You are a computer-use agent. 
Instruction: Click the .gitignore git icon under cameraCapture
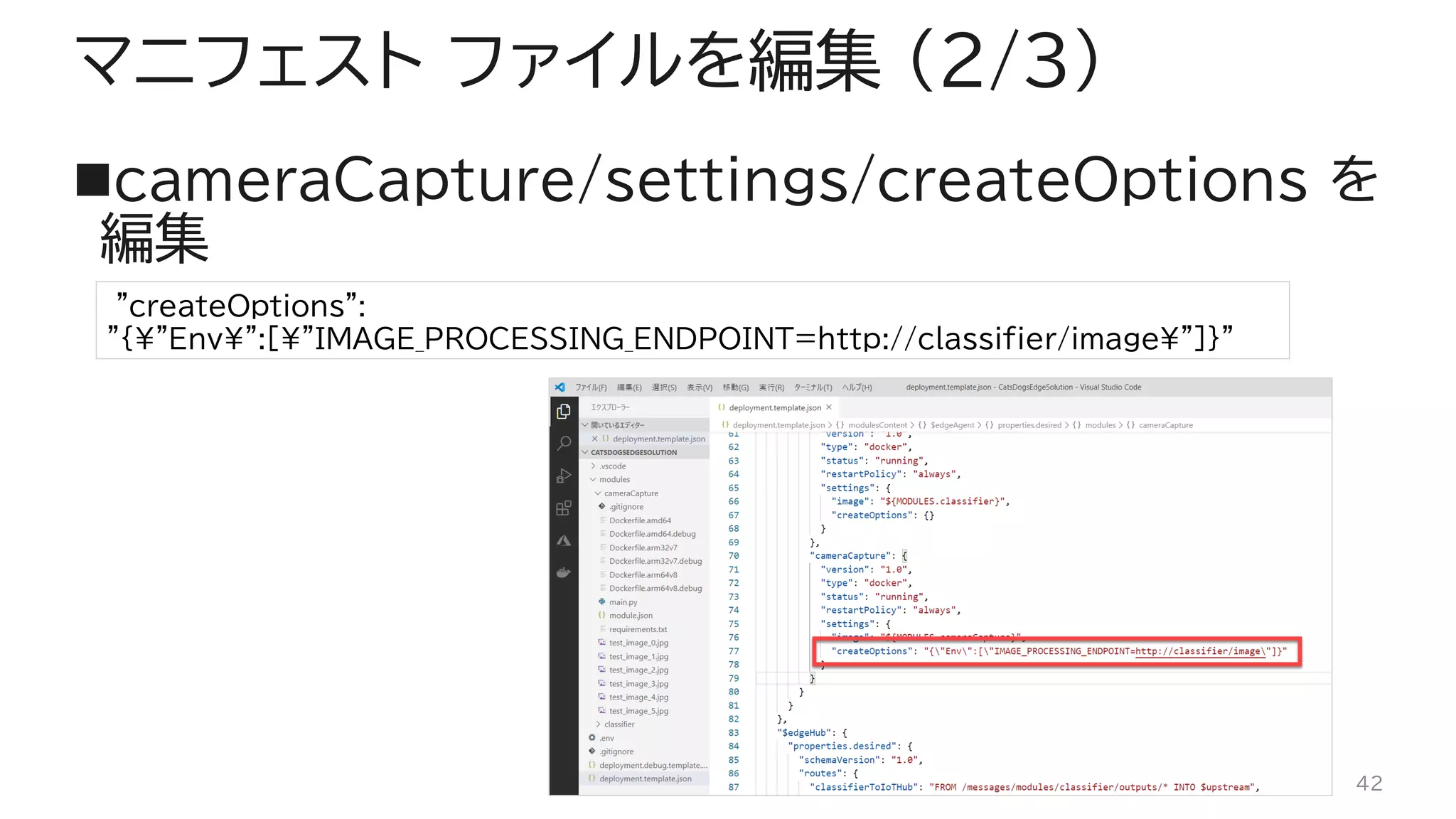pyautogui.click(x=602, y=506)
